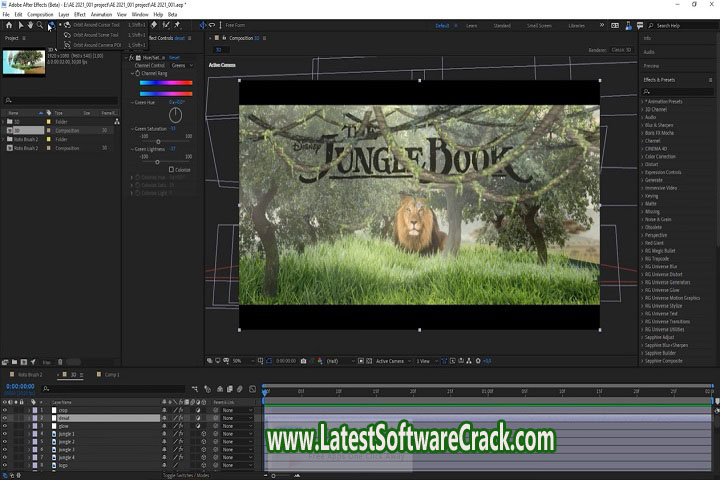Screen dimensions: 720x480
Task: Choose Orbit Around Camera POI tool
Action: (97, 45)
